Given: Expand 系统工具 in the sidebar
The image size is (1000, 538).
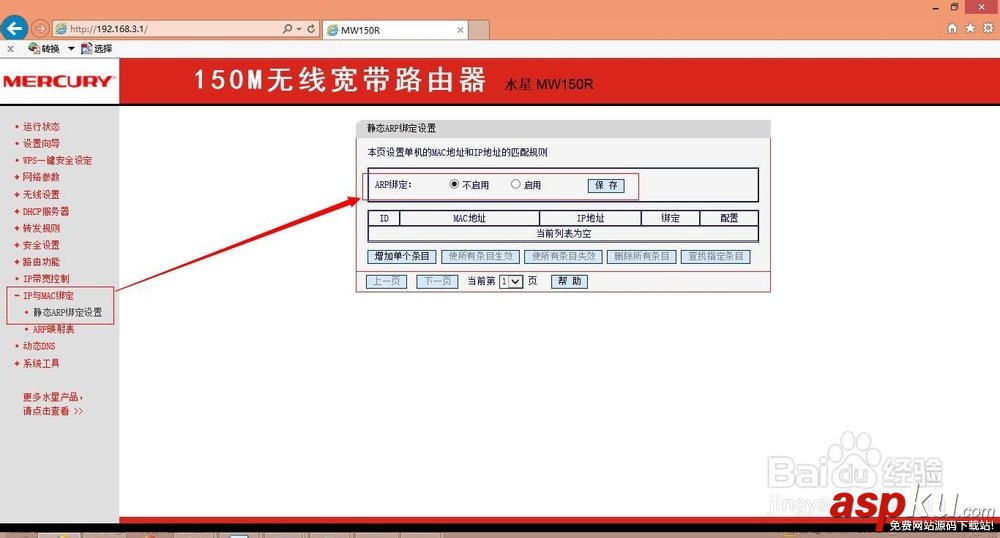Looking at the screenshot, I should point(41,363).
